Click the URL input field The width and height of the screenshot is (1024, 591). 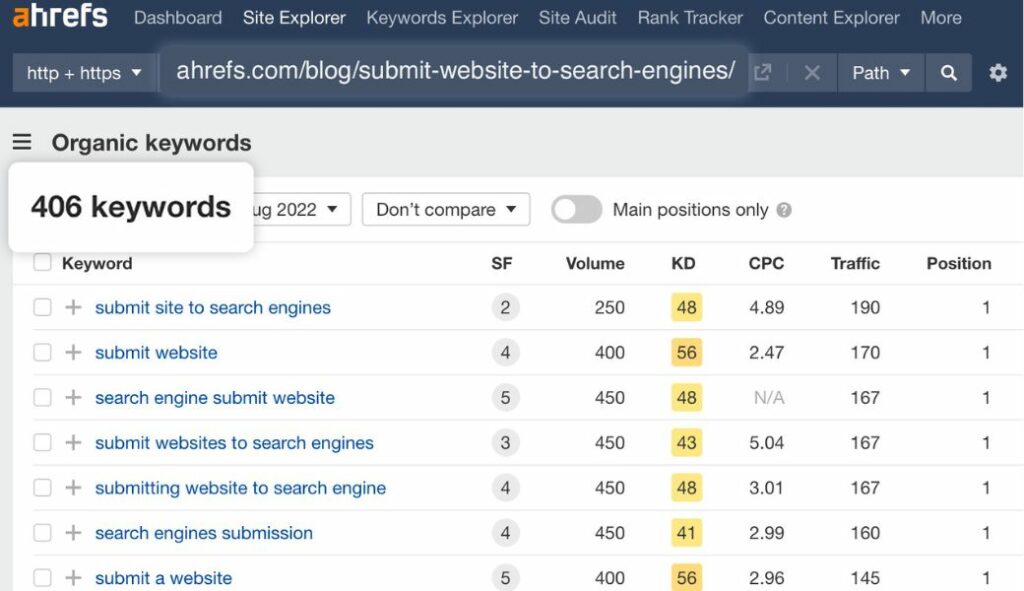coord(455,71)
